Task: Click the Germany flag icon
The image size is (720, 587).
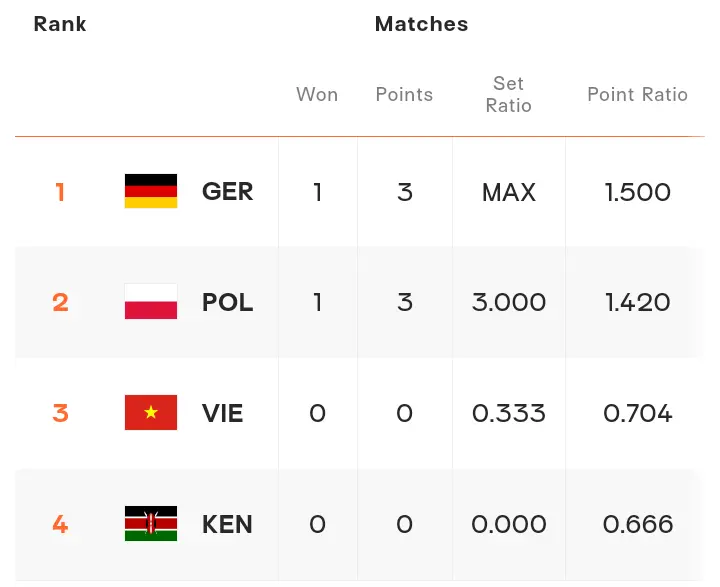Action: (151, 191)
